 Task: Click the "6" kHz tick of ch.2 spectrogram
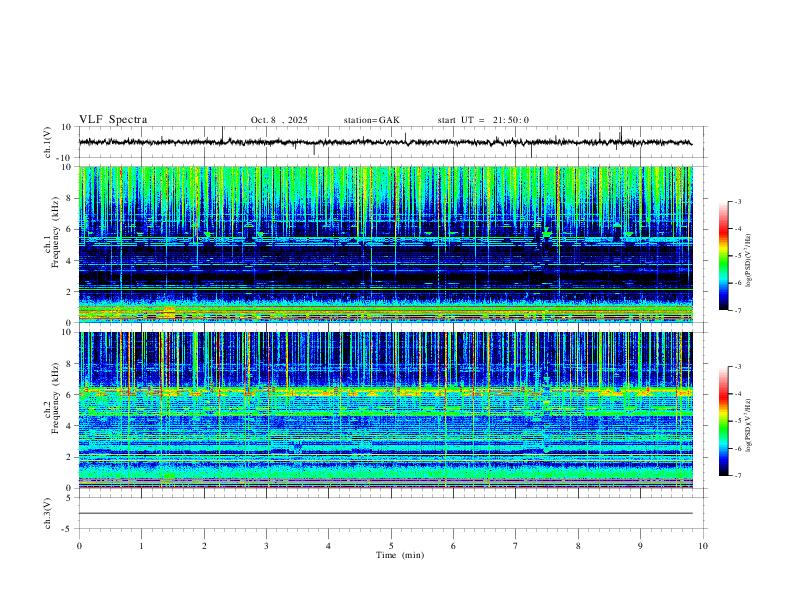(70, 395)
